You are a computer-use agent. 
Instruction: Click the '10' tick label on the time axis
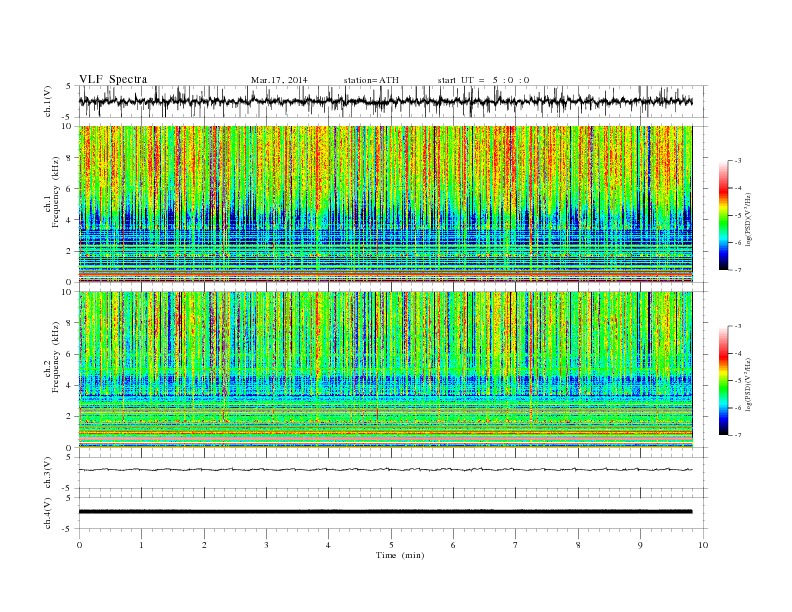click(x=703, y=545)
